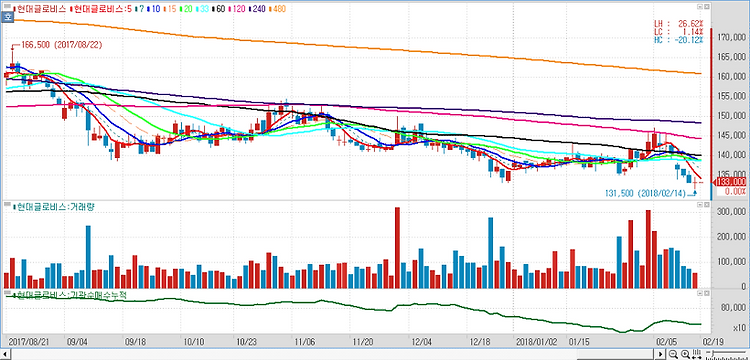Click the 300,000 volume axis label
Screen dimensions: 750x360
point(731,212)
